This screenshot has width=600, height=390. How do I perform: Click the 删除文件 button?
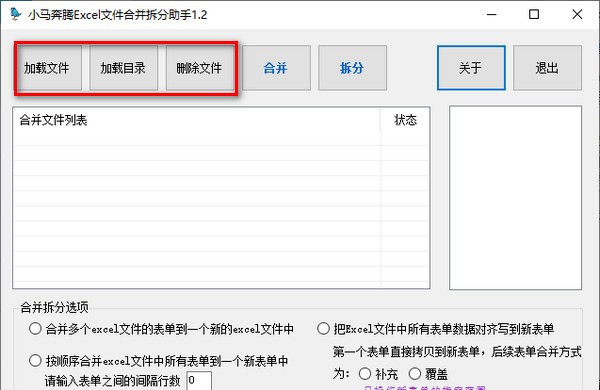pos(199,68)
